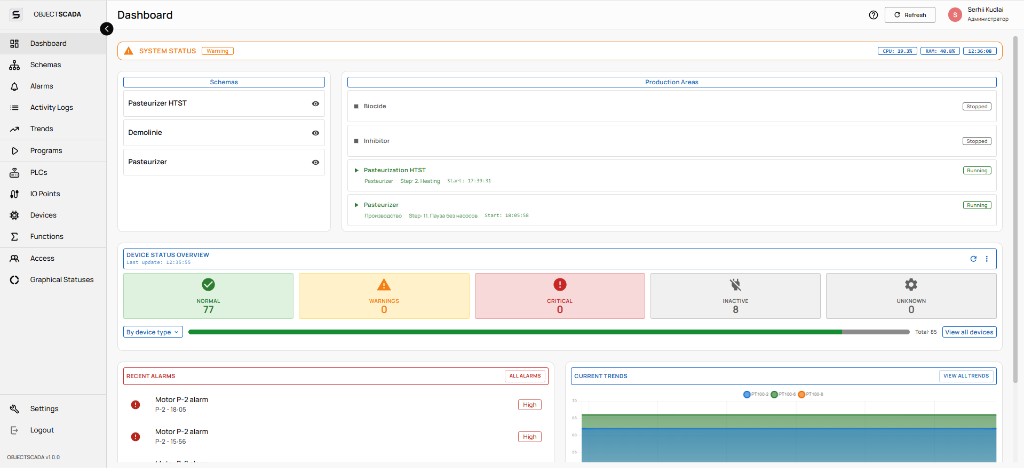
Task: Refresh the Device Status Overview panel icon
Action: click(x=973, y=259)
